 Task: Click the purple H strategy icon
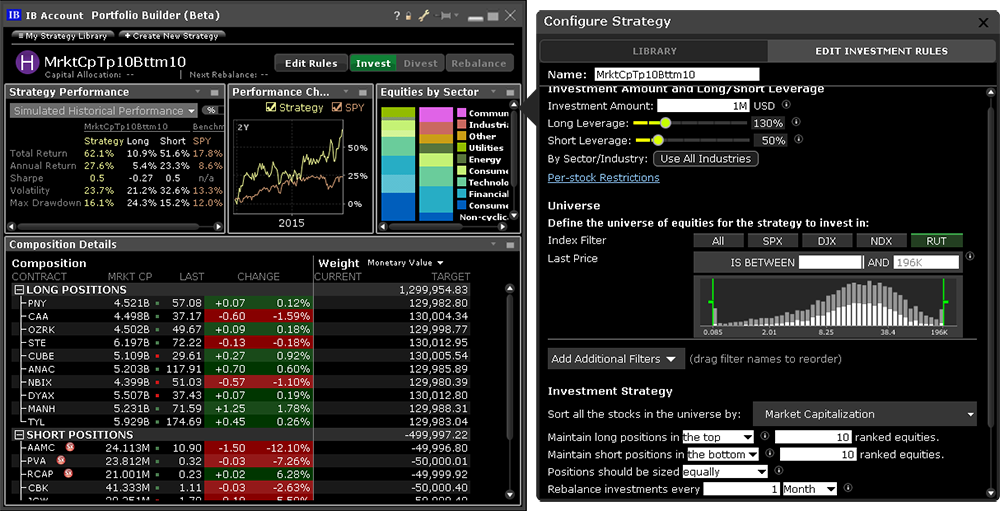click(x=27, y=63)
